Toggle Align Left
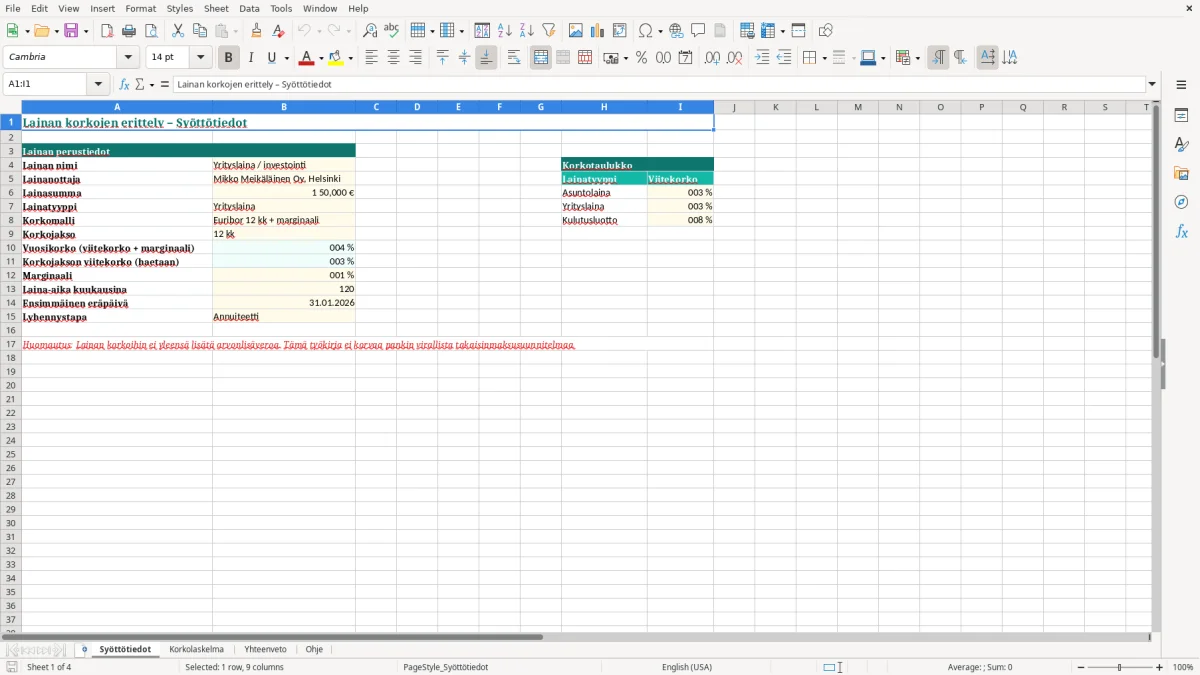 (371, 58)
